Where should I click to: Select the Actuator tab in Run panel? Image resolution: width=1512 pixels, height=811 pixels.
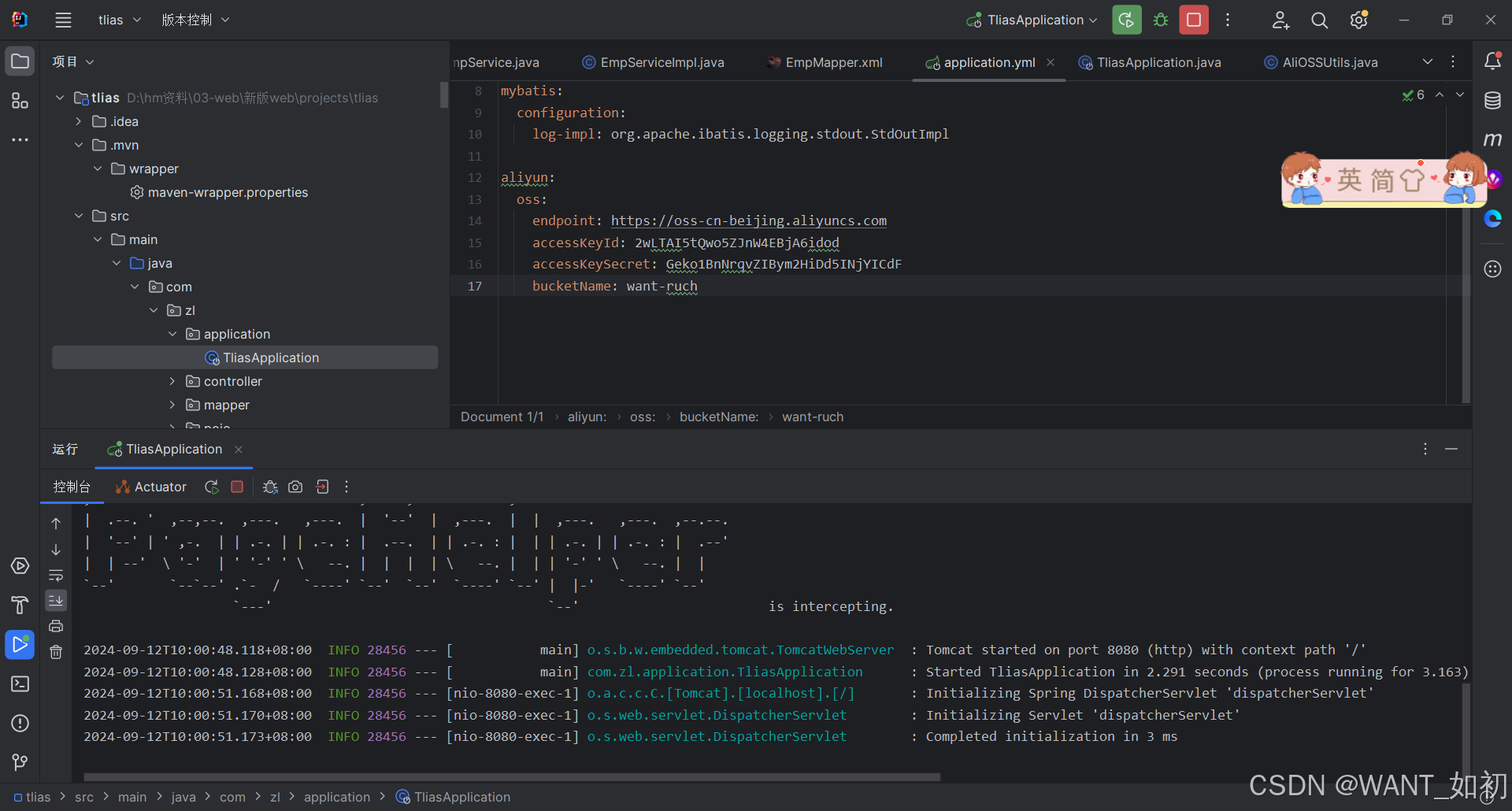point(151,487)
